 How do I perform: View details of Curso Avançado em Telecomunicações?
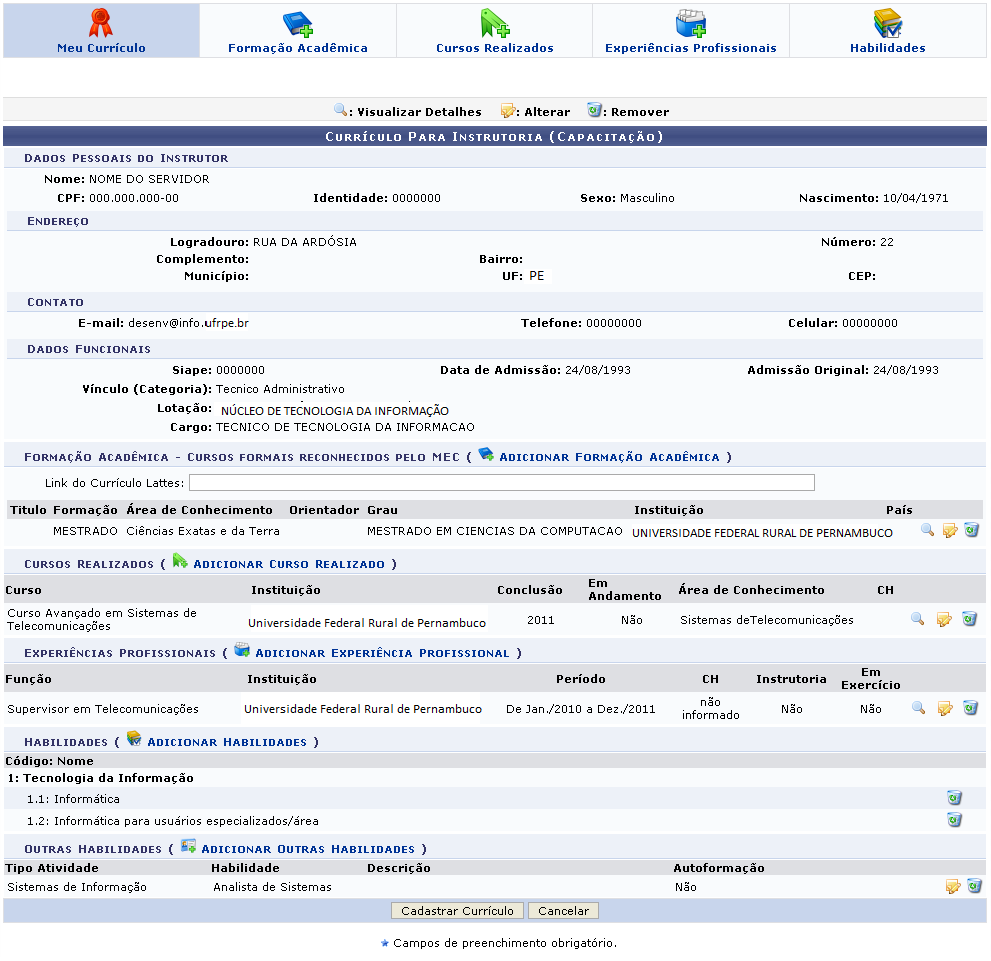tap(917, 620)
